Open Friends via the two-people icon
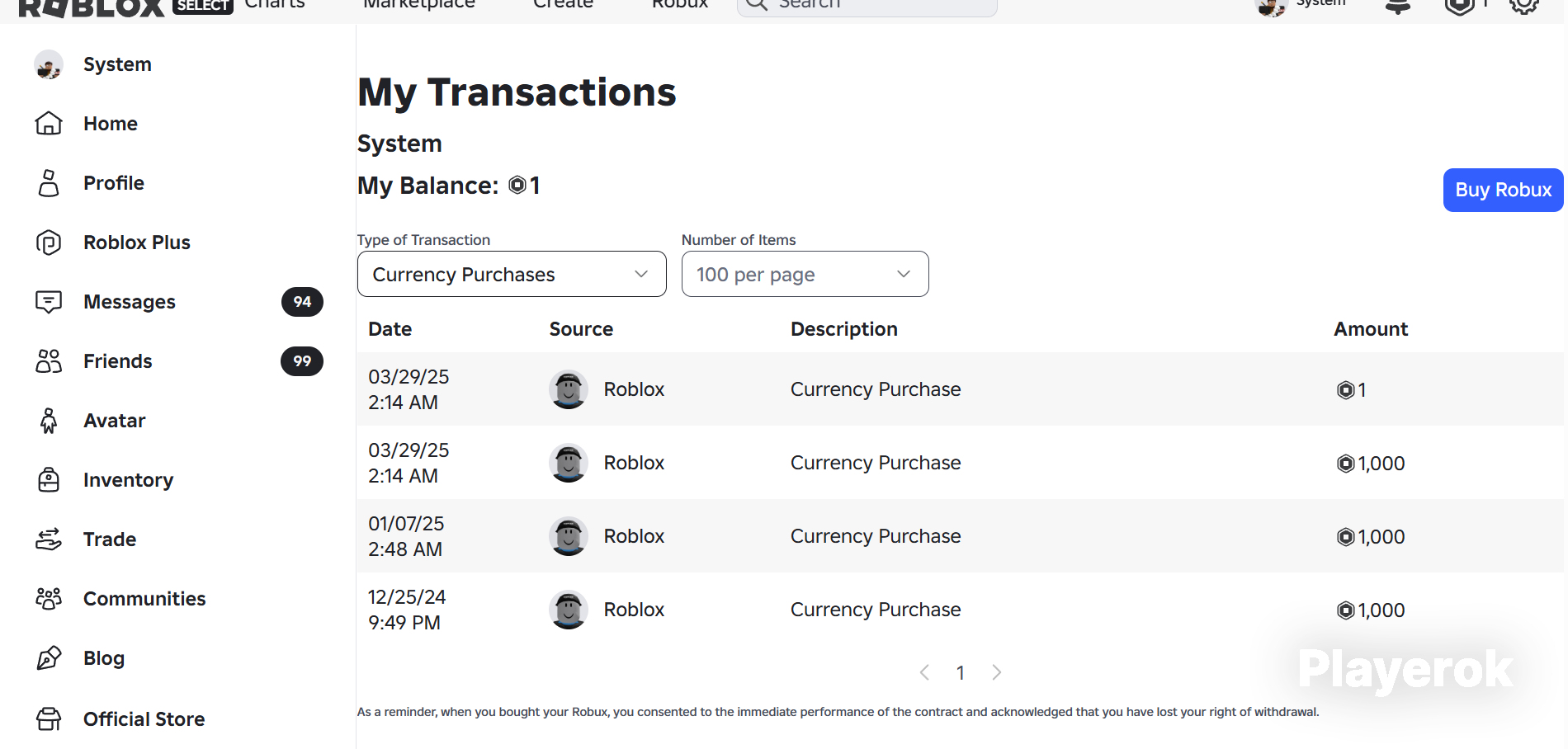This screenshot has height=749, width=1568. click(49, 361)
